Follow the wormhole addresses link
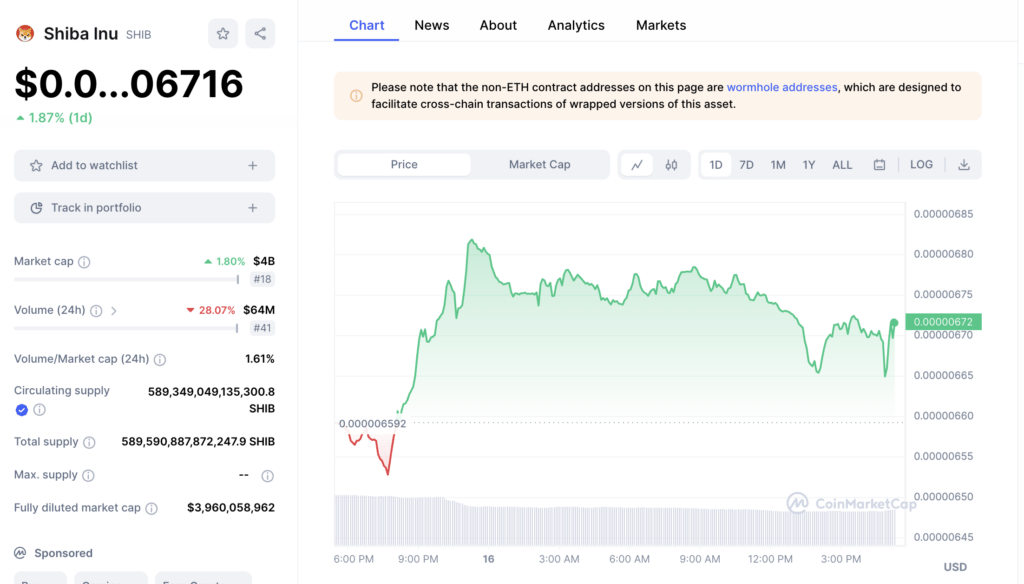 point(782,87)
